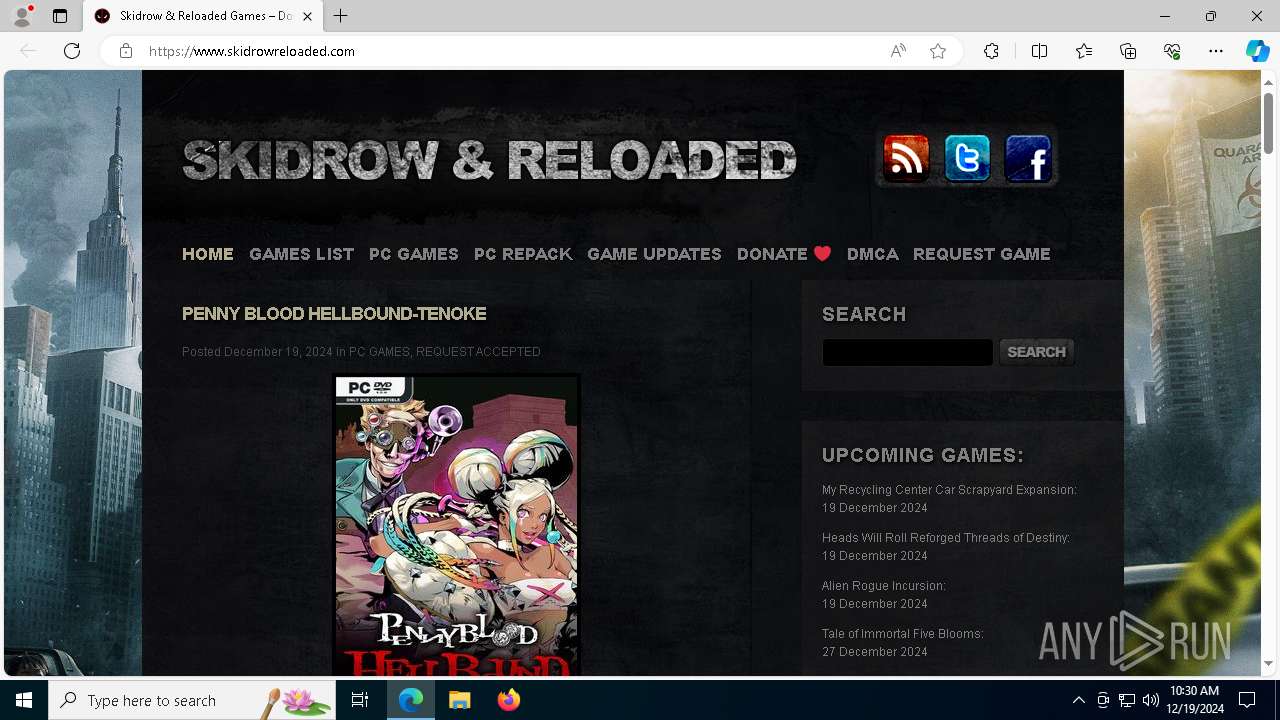
Task: Open taskbar clock 10:30 AM 12/19/2024
Action: pyautogui.click(x=1194, y=700)
